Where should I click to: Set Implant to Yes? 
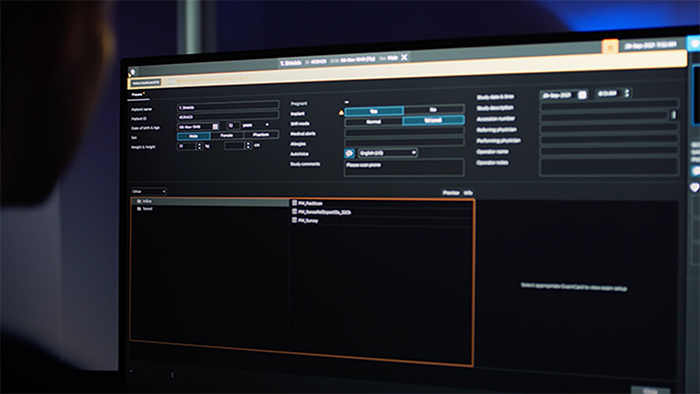pos(374,111)
